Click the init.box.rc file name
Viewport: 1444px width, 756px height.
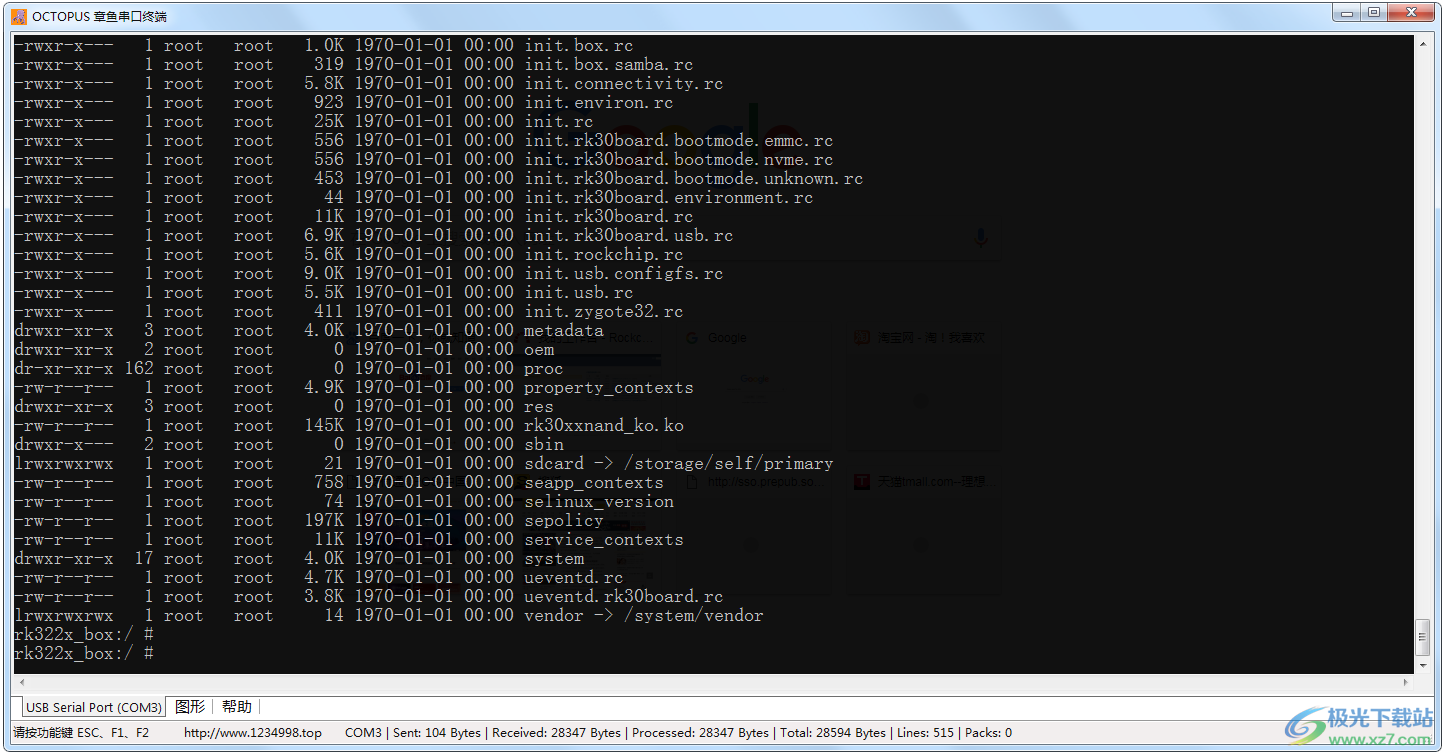(x=579, y=45)
